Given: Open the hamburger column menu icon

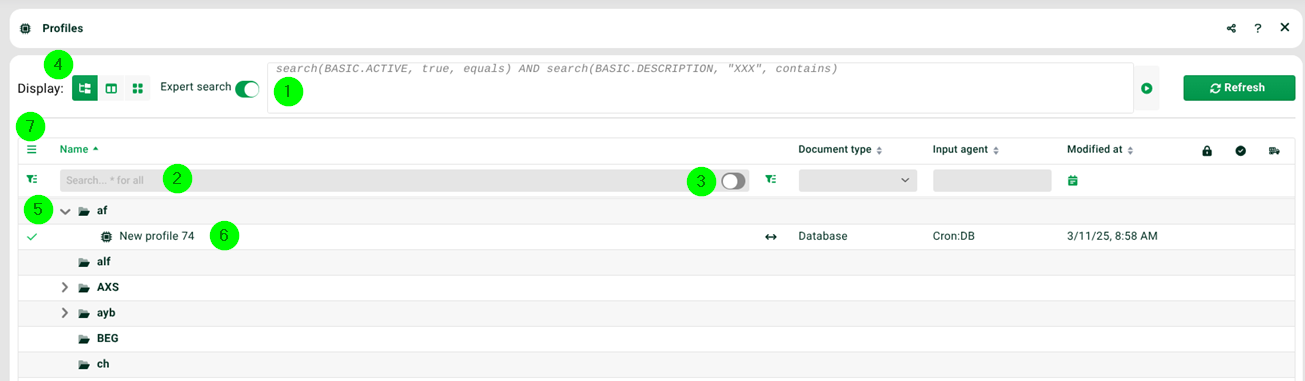Looking at the screenshot, I should [x=32, y=149].
